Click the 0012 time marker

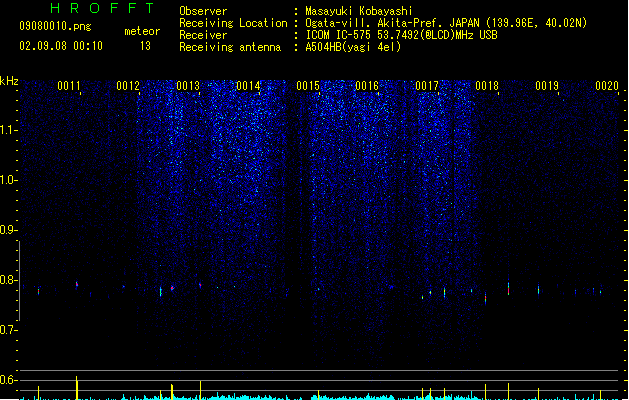128,86
